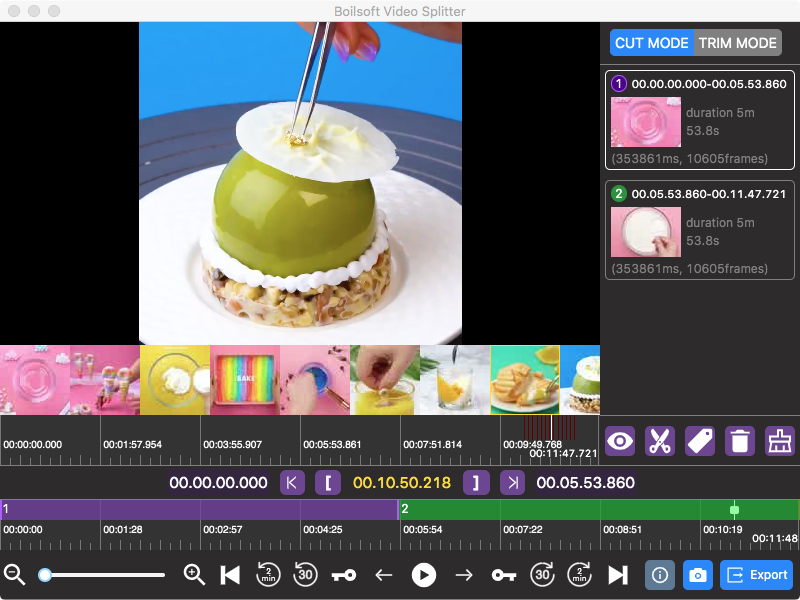Play the video
This screenshot has width=800, height=600.
pos(423,575)
